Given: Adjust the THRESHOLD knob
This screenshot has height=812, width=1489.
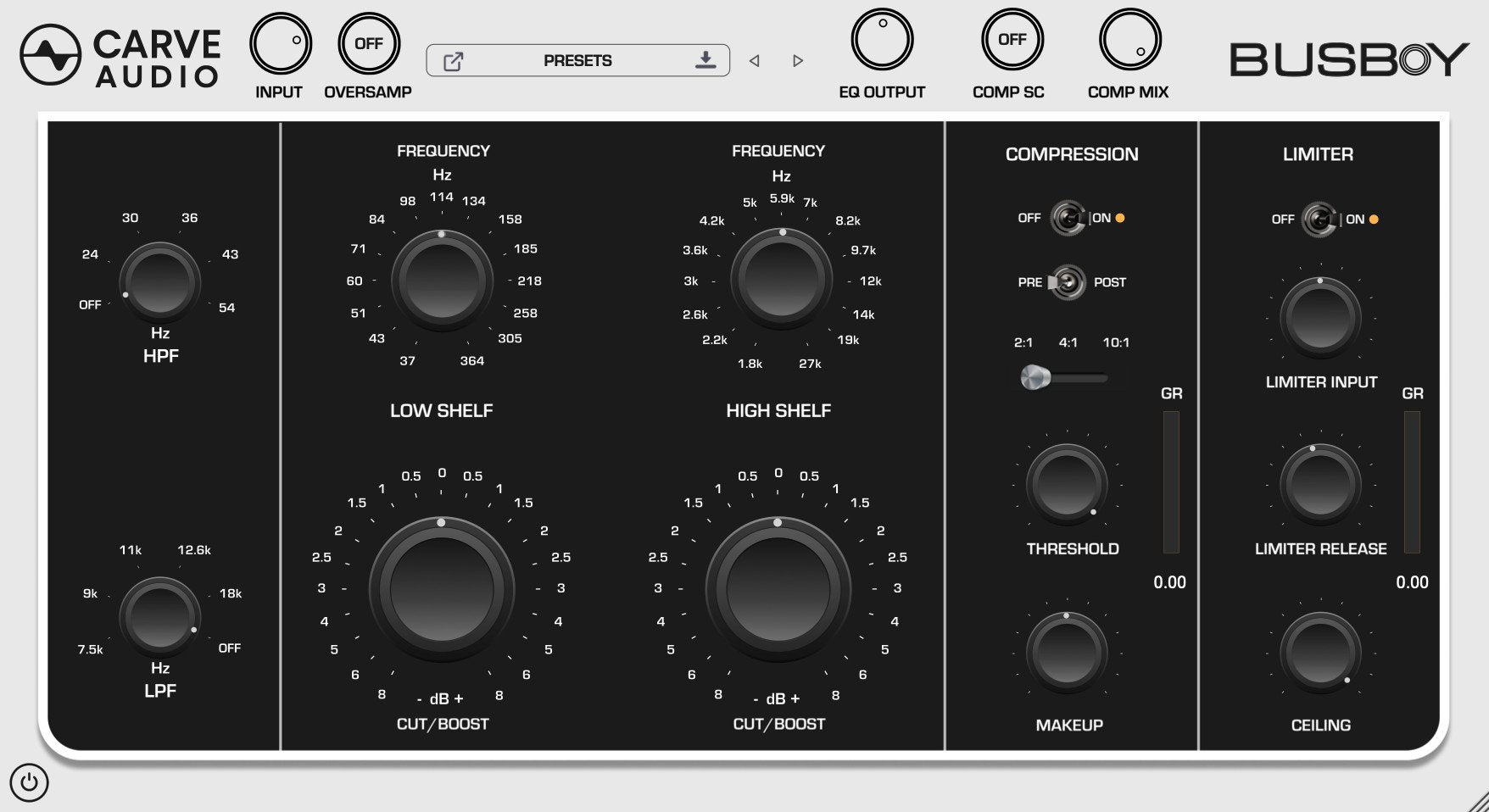Looking at the screenshot, I should tap(1067, 485).
